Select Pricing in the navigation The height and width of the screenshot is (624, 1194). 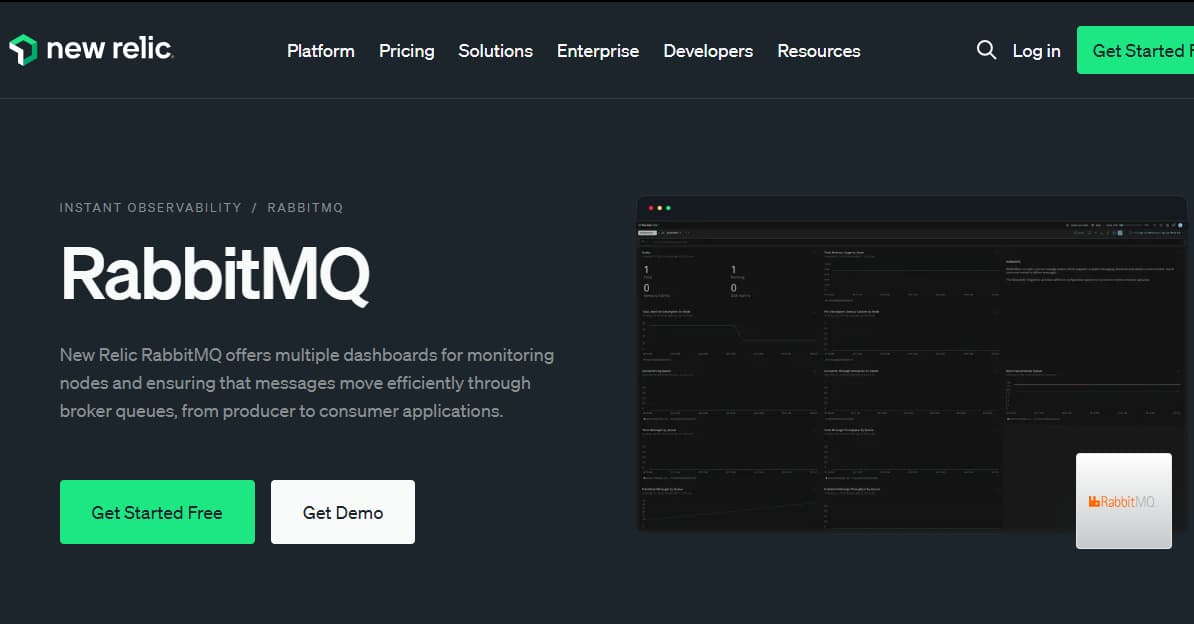(406, 51)
